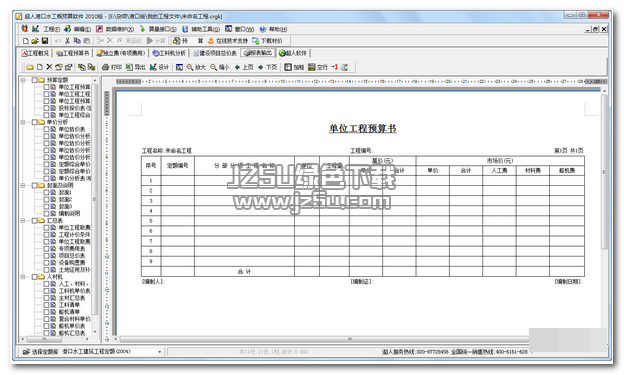Screen dimensions: 624x375
Task: Click the report preview horizontal scrollbar
Action: [x=322, y=339]
